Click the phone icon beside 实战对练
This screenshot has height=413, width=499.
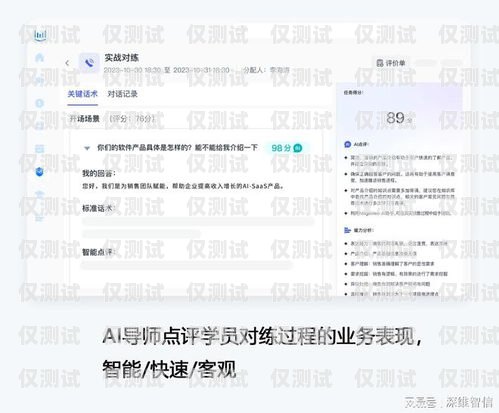89,63
